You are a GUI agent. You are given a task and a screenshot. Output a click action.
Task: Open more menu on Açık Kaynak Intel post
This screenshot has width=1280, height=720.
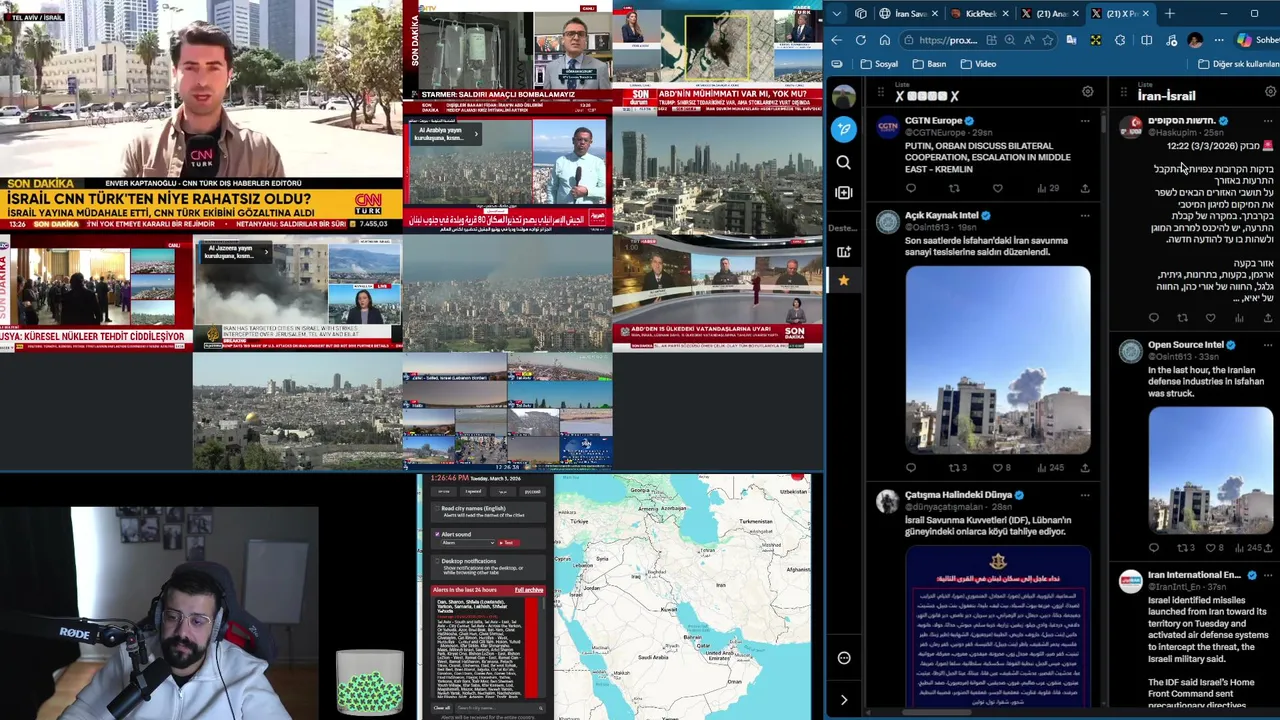click(x=1085, y=216)
